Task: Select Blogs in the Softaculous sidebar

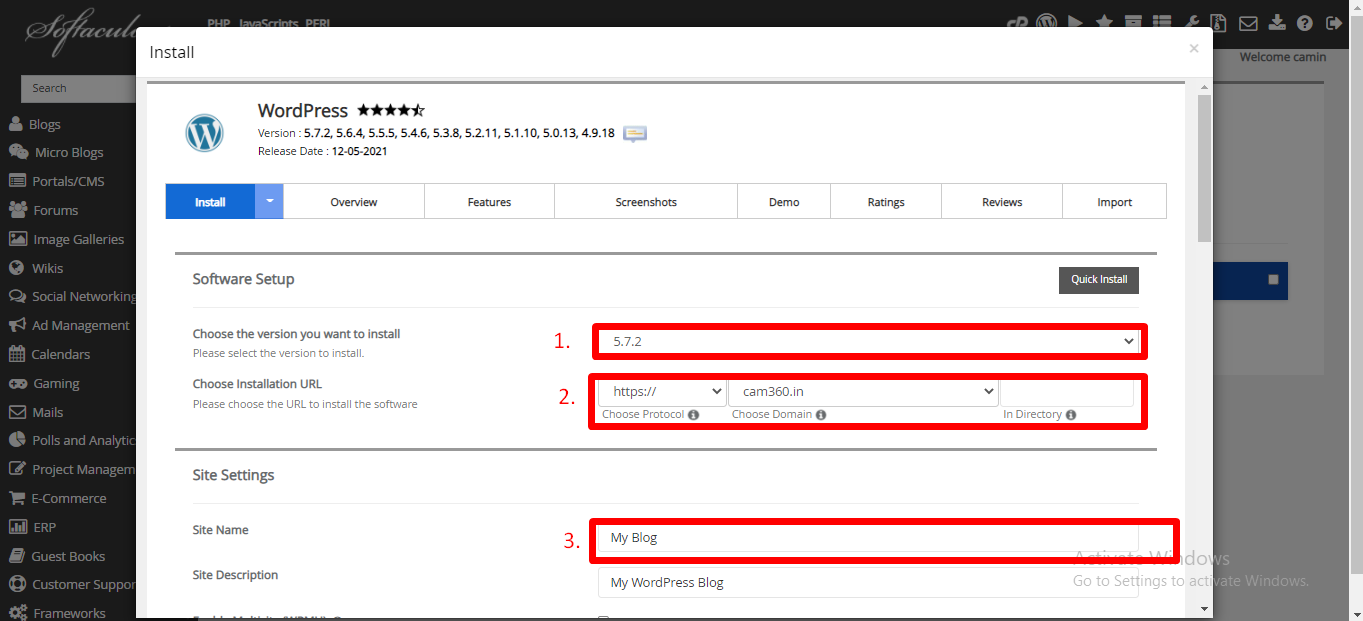Action: point(39,124)
